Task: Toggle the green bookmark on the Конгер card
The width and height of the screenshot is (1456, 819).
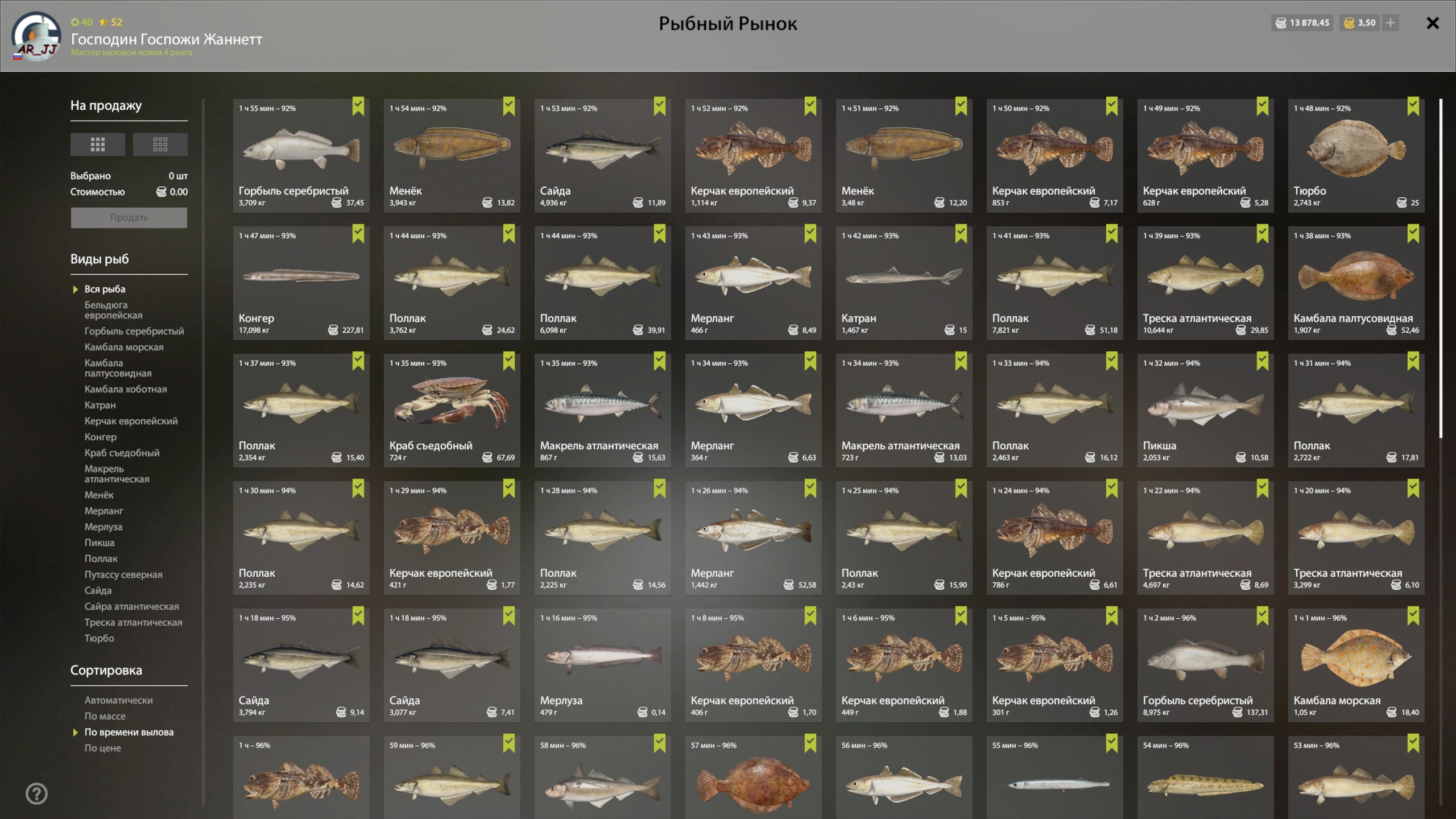Action: (358, 234)
